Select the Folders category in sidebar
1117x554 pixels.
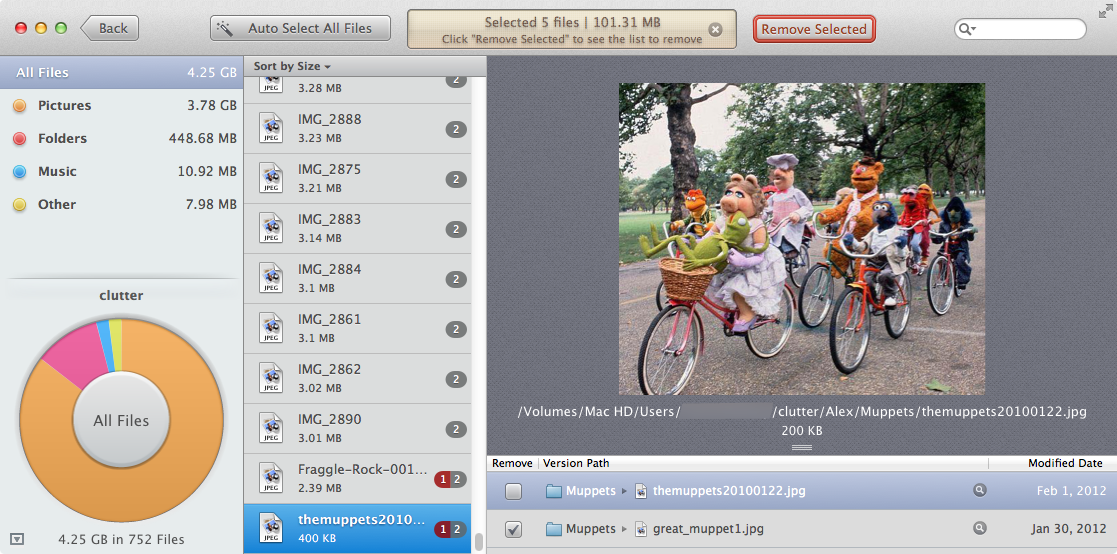tap(62, 138)
